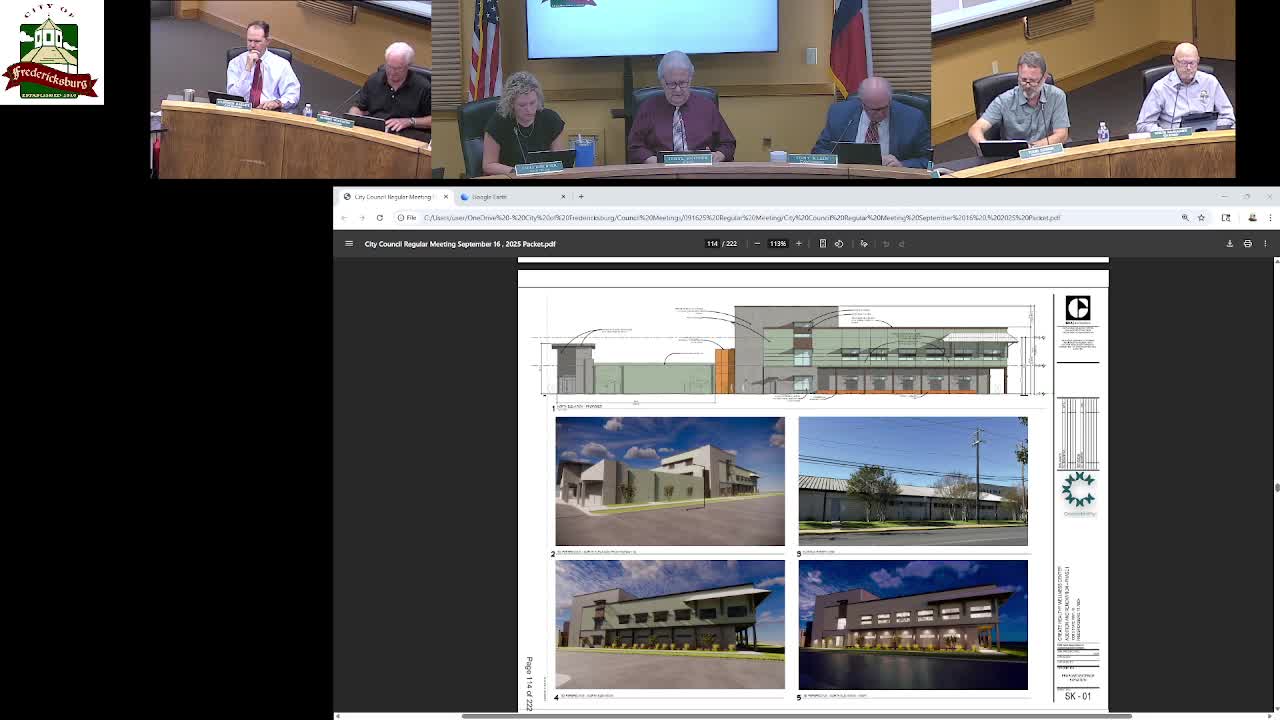The height and width of the screenshot is (720, 1280).
Task: Zoom out using the minus control
Action: tap(757, 243)
